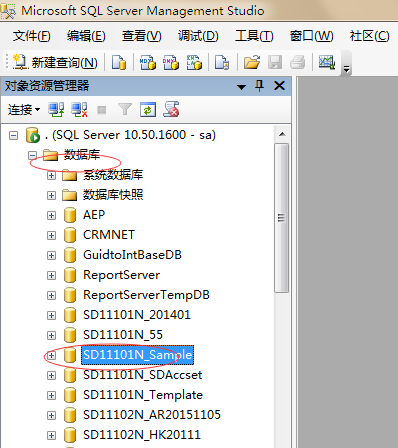This screenshot has width=398, height=448.
Task: Open the SQL Server Compact Query icon
Action: point(222,62)
